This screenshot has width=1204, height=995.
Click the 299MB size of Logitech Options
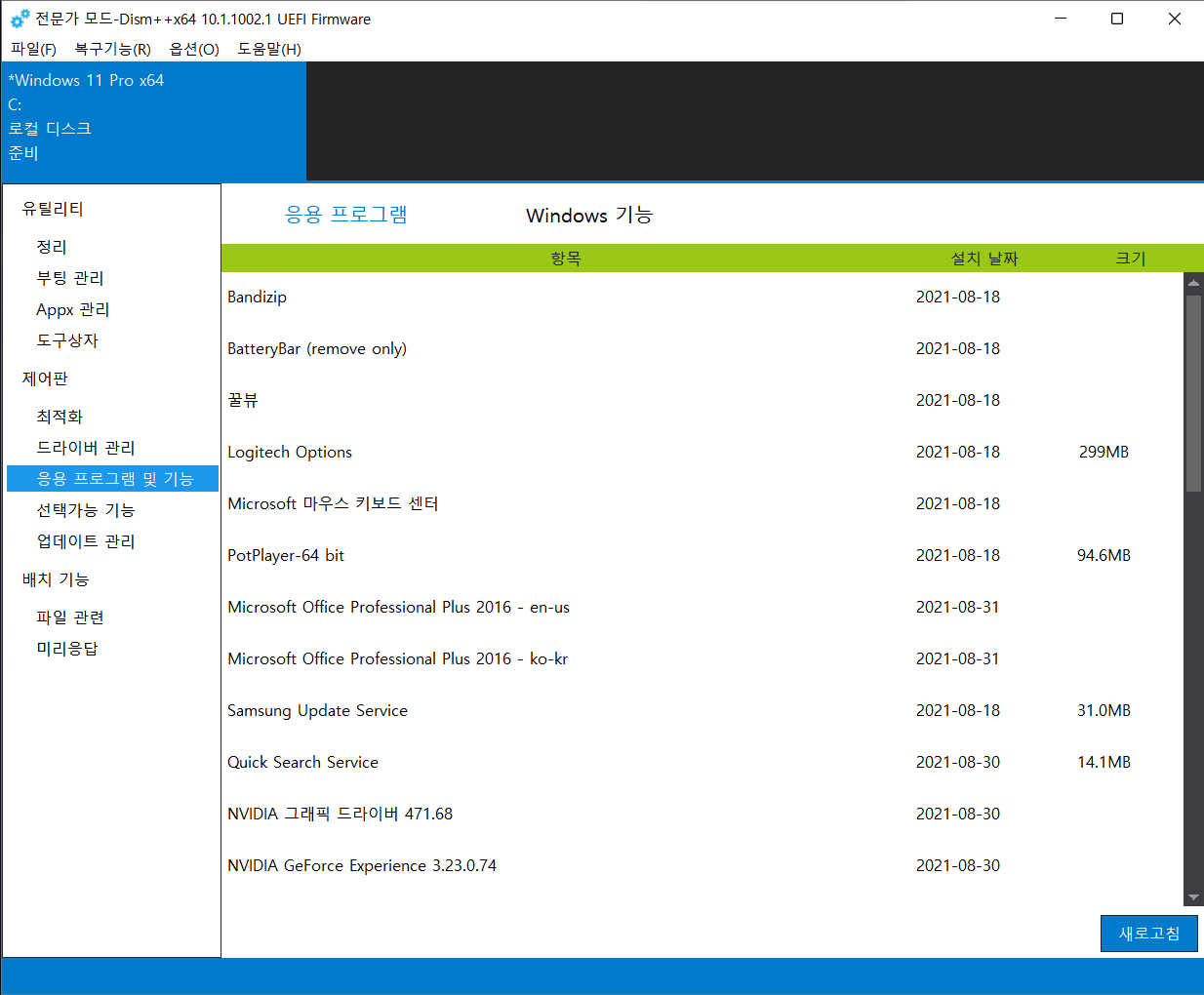pos(1104,453)
